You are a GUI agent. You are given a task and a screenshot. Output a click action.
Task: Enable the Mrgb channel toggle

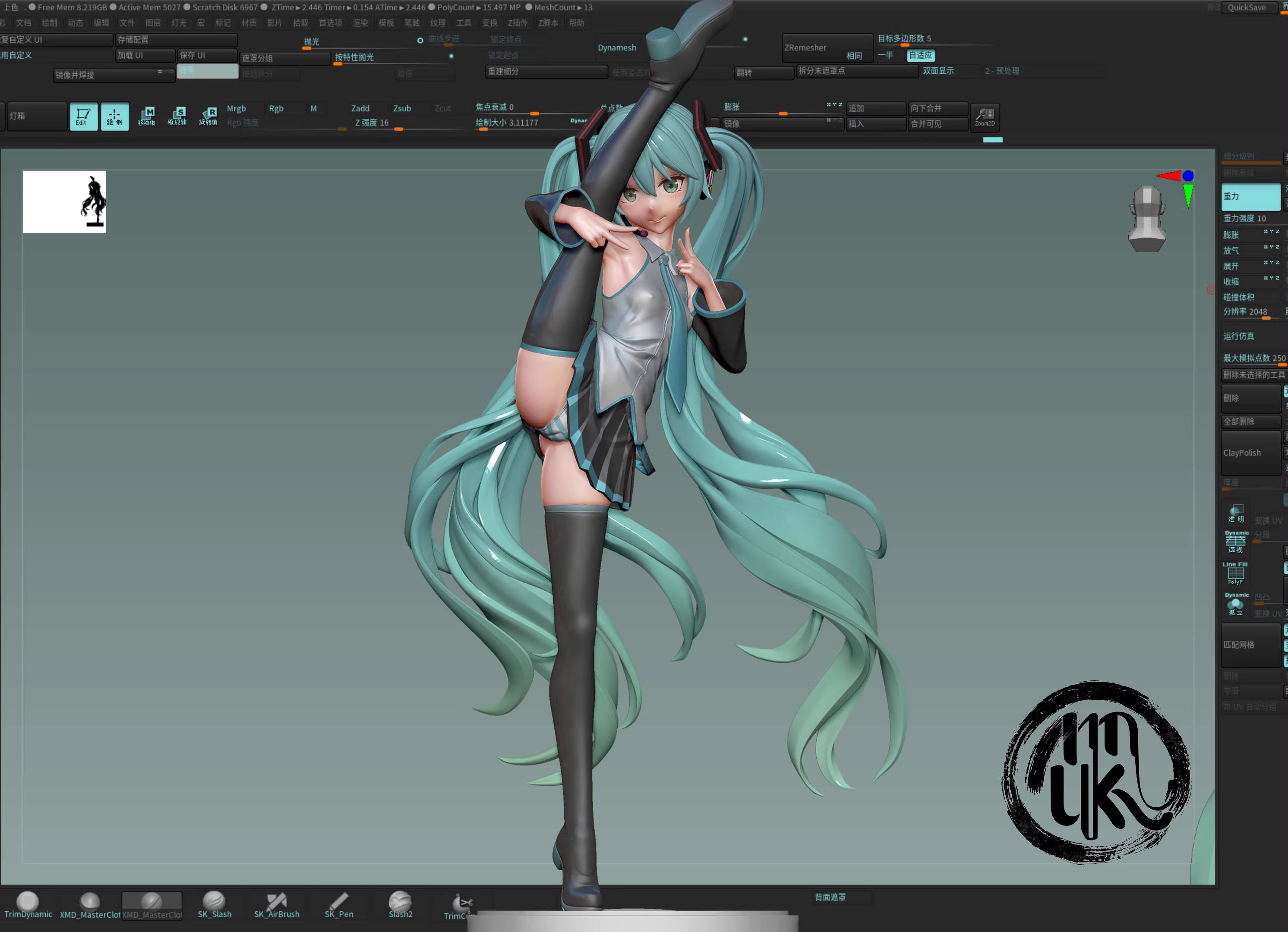click(238, 108)
